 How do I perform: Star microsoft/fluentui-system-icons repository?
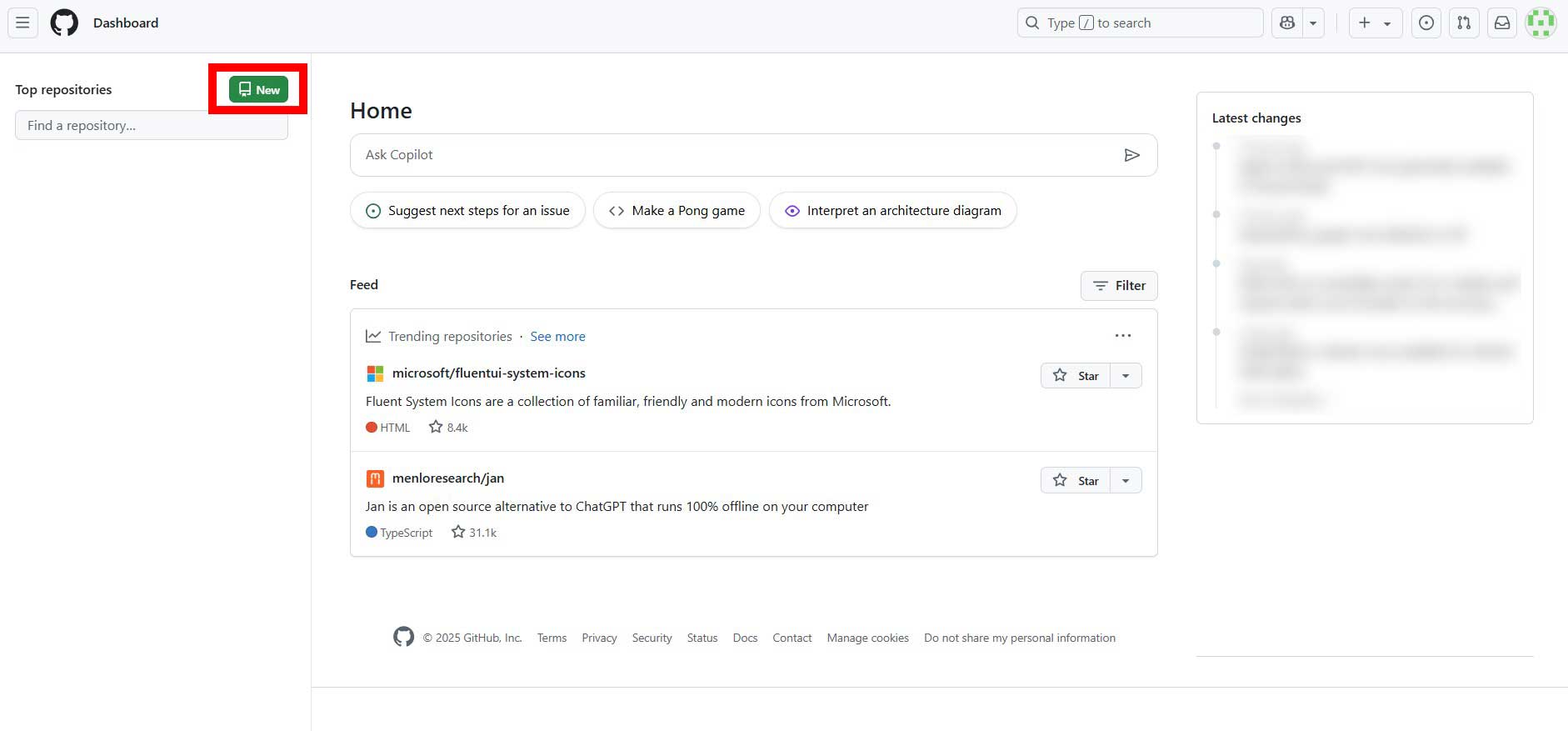[x=1076, y=375]
